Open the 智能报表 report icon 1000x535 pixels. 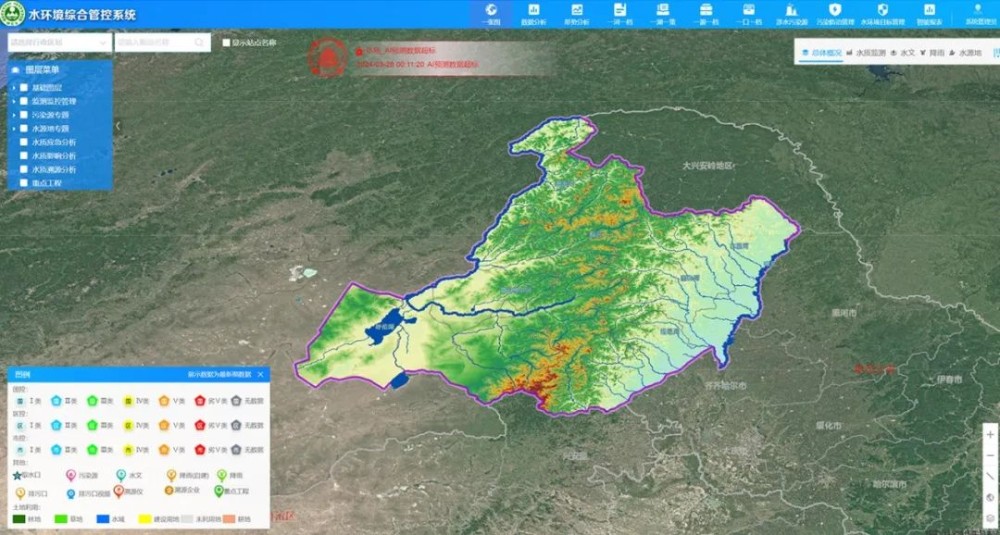point(929,10)
